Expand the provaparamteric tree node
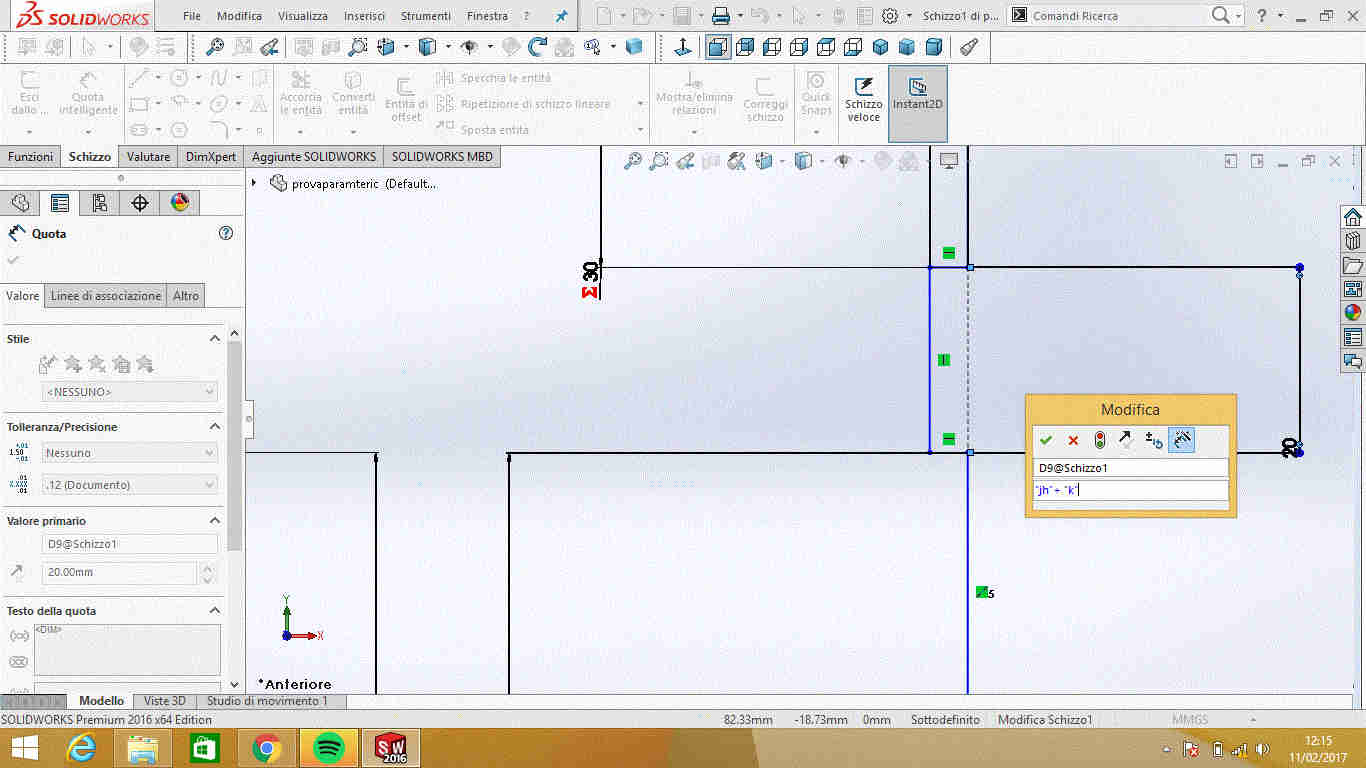The height and width of the screenshot is (768, 1366). tap(254, 183)
